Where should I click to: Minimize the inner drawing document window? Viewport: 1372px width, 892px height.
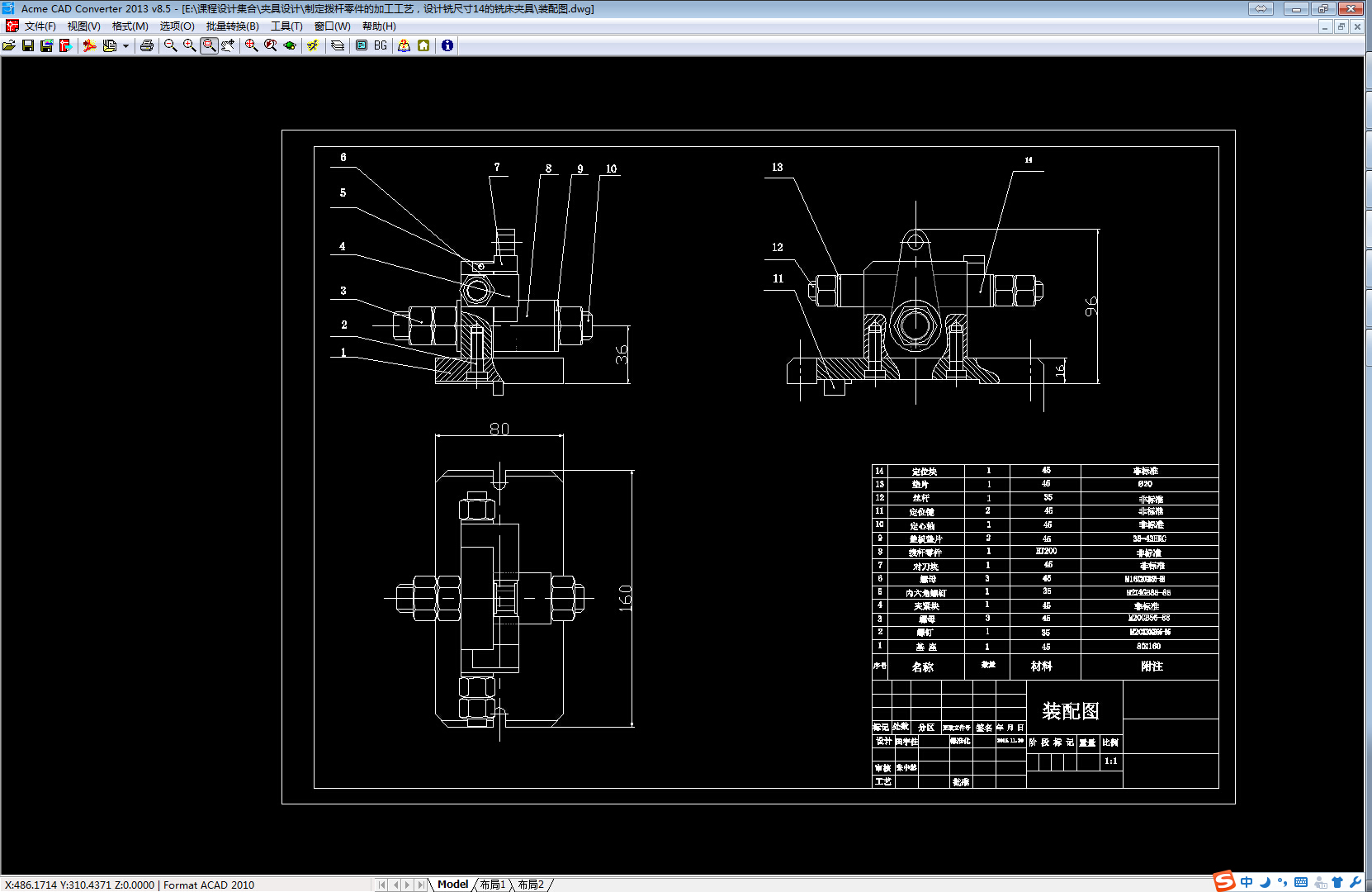[x=1325, y=26]
